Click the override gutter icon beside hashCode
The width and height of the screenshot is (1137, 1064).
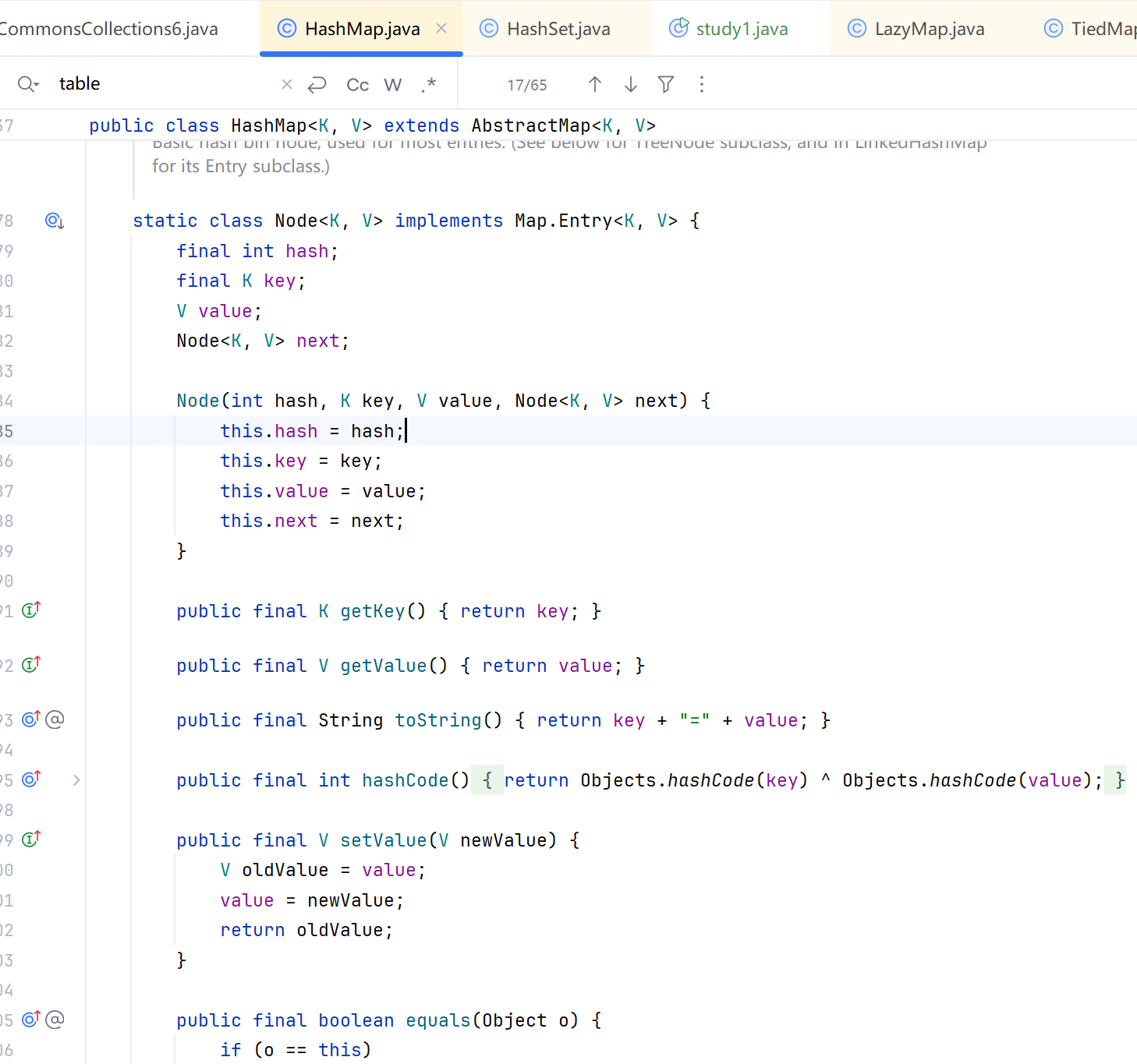[31, 779]
